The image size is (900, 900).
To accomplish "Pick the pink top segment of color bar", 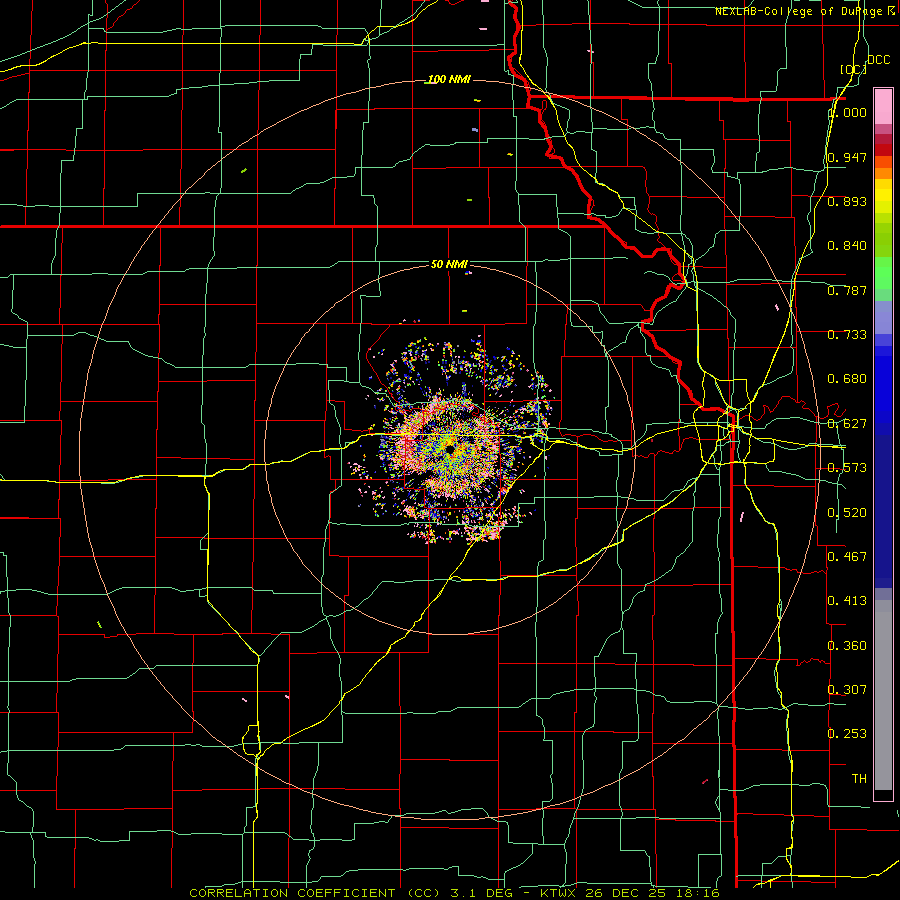I will (883, 106).
